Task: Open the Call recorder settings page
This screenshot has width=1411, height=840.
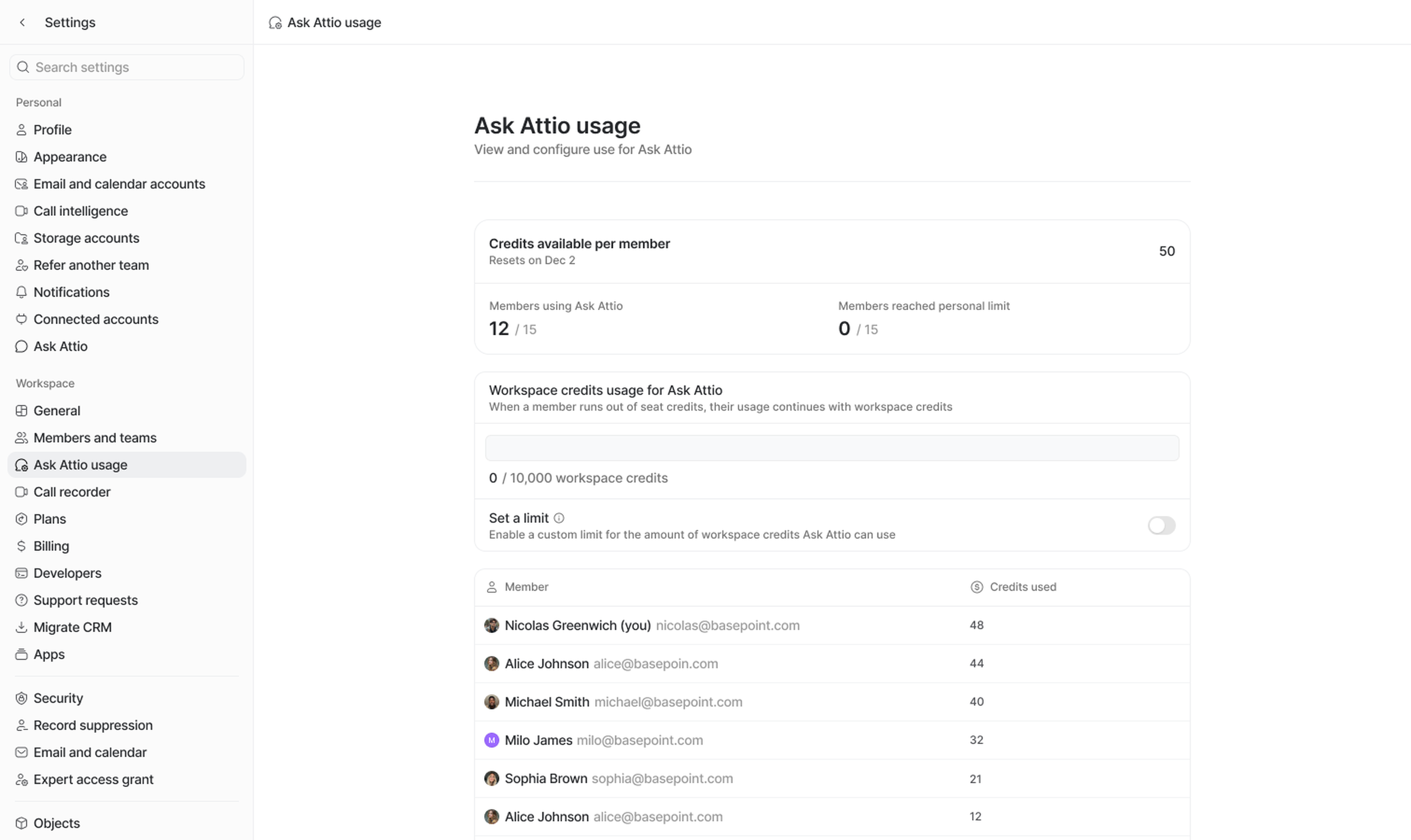Action: [x=72, y=492]
